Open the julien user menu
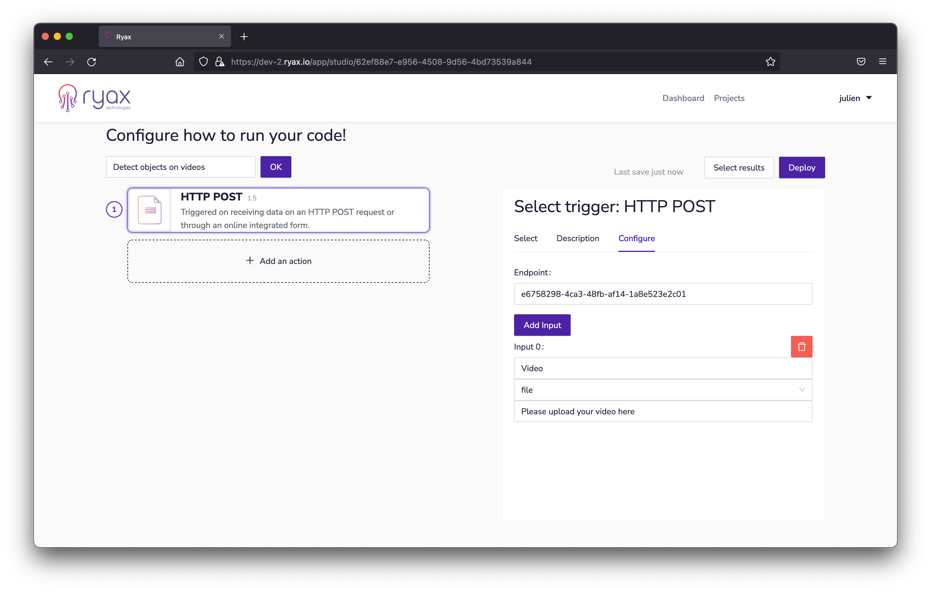The image size is (931, 592). click(855, 98)
